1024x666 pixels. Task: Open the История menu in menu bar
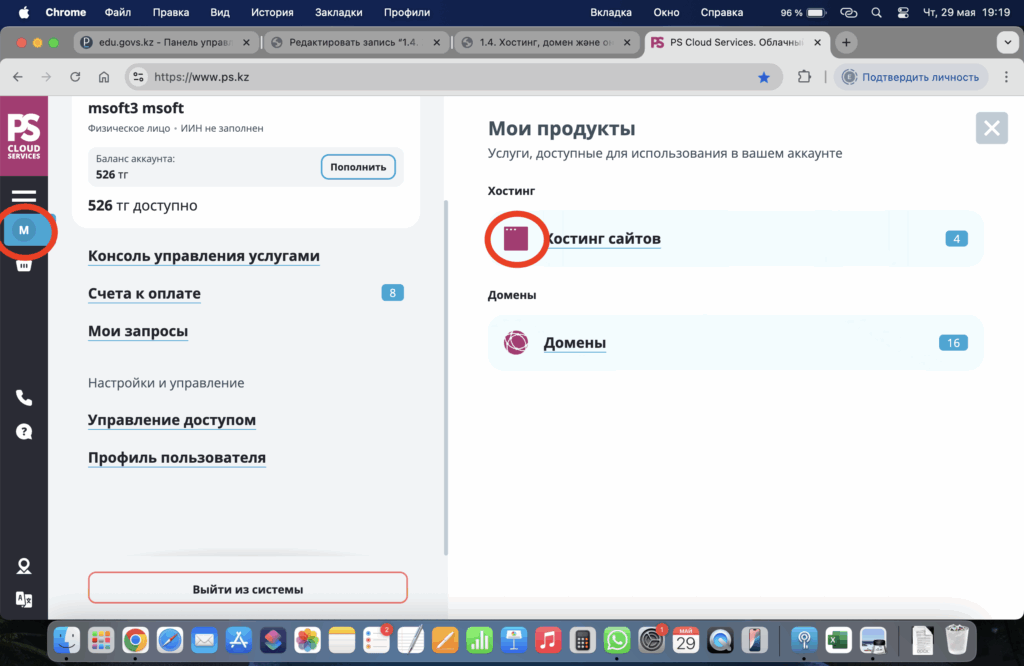(272, 13)
